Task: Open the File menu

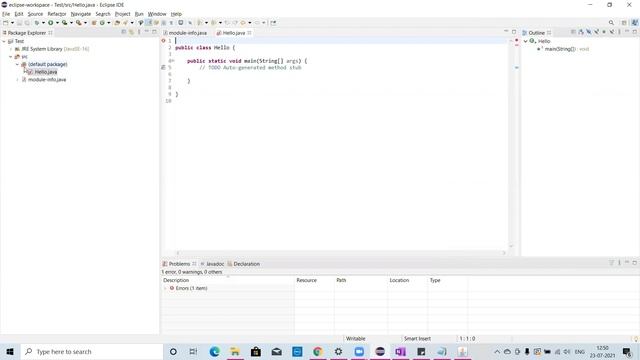Action: coord(6,14)
